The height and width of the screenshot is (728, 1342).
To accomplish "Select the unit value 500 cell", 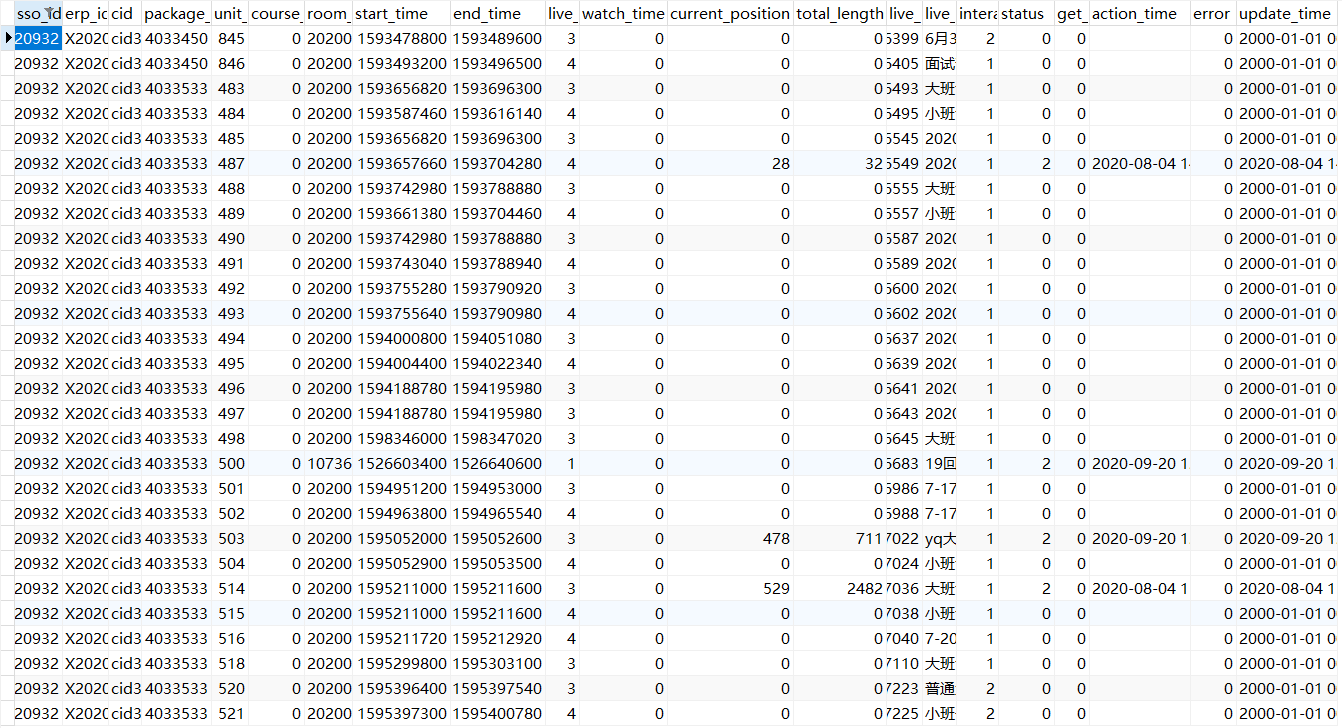I will coord(229,463).
